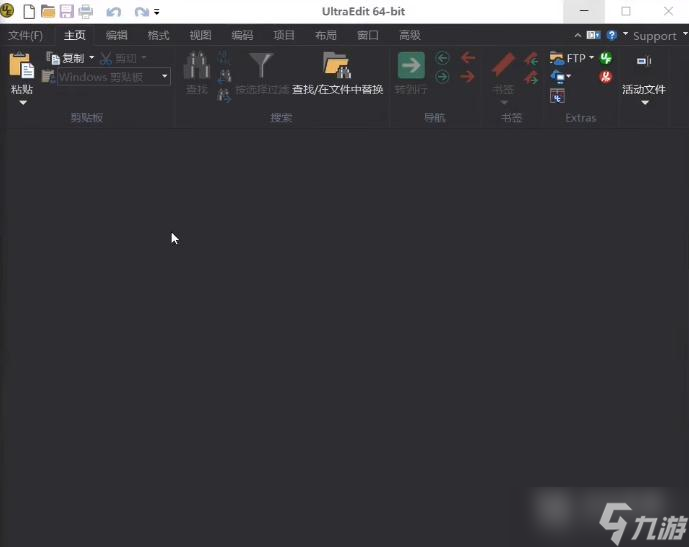The image size is (689, 547).
Task: Click the red 书签 bookmark icon
Action: [x=504, y=65]
